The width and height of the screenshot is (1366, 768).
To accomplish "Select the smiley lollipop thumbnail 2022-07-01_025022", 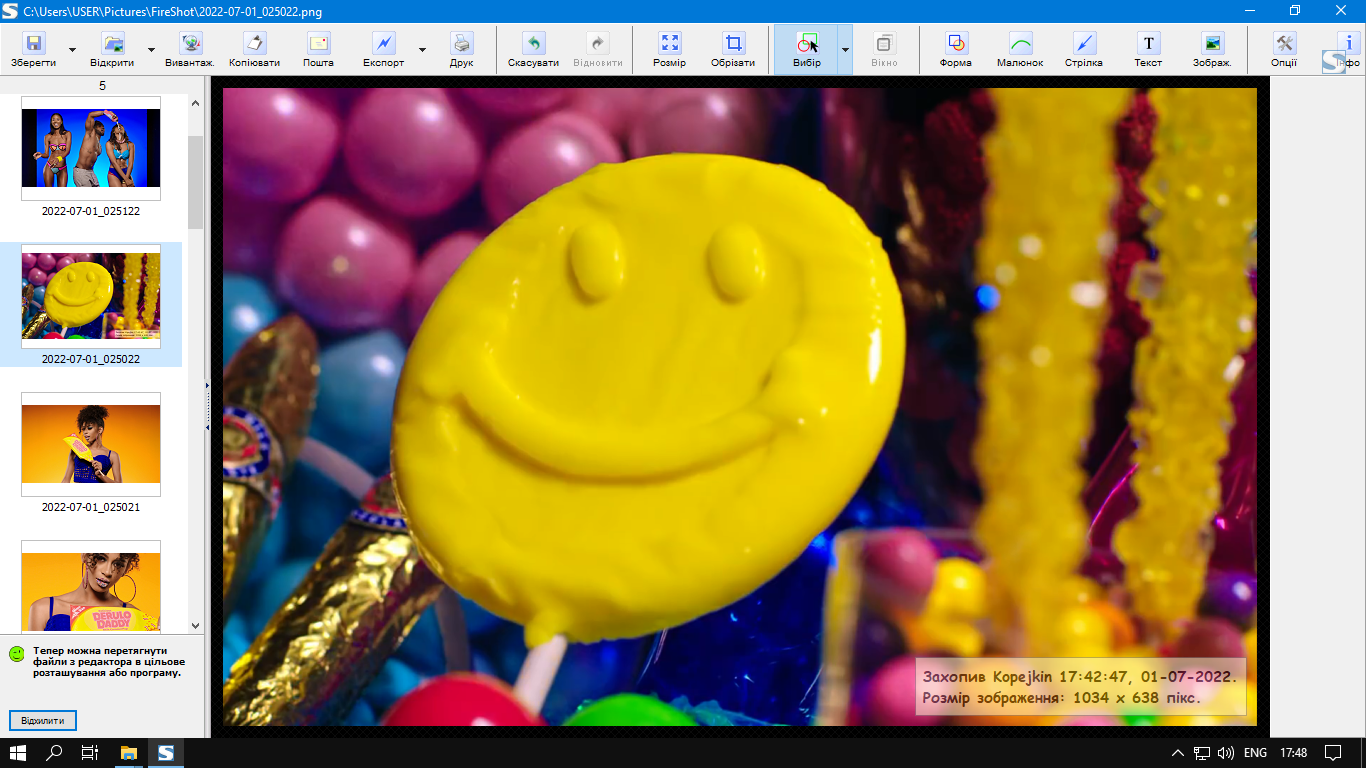I will coord(91,296).
